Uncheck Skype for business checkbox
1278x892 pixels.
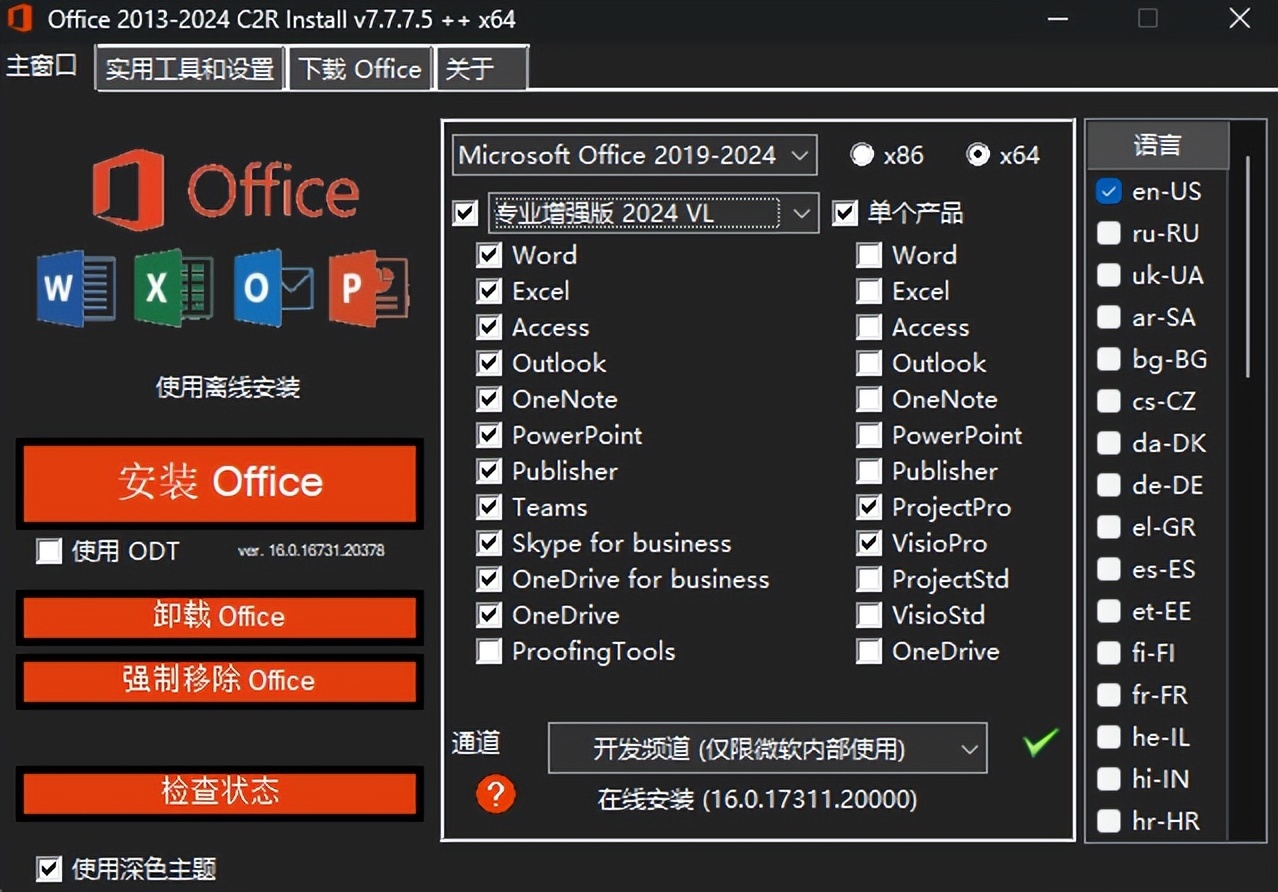(489, 543)
